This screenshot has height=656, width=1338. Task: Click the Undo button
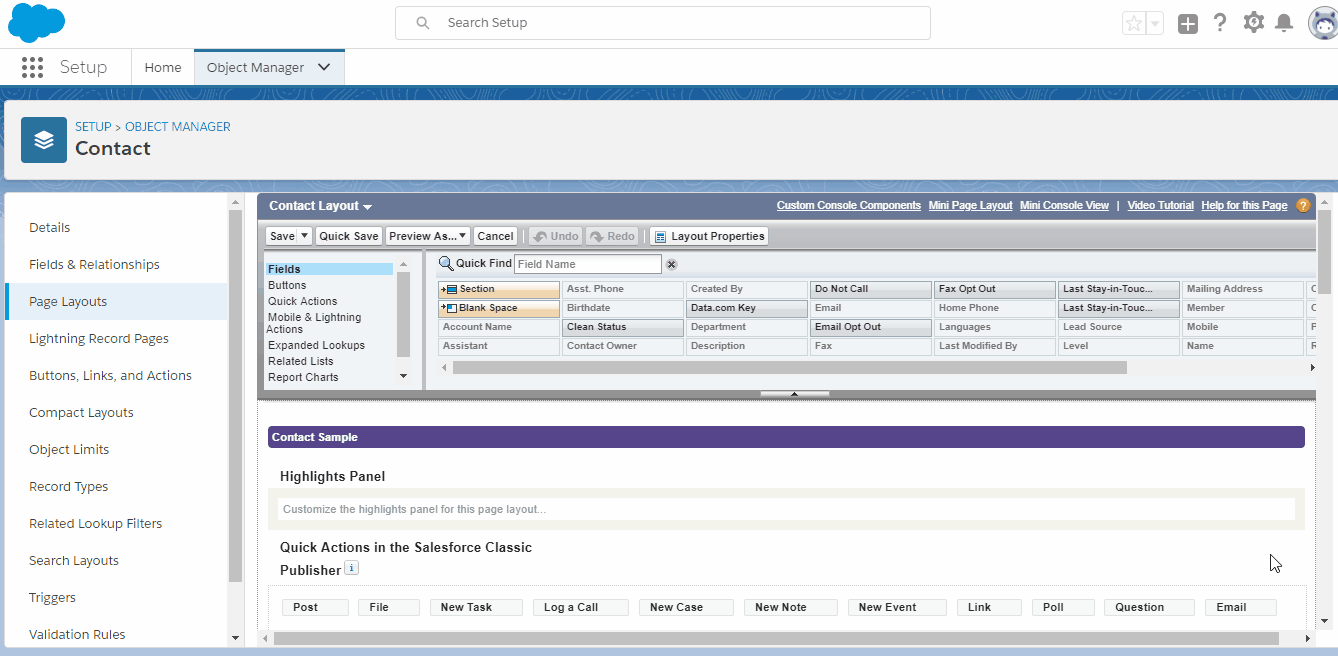coord(556,236)
